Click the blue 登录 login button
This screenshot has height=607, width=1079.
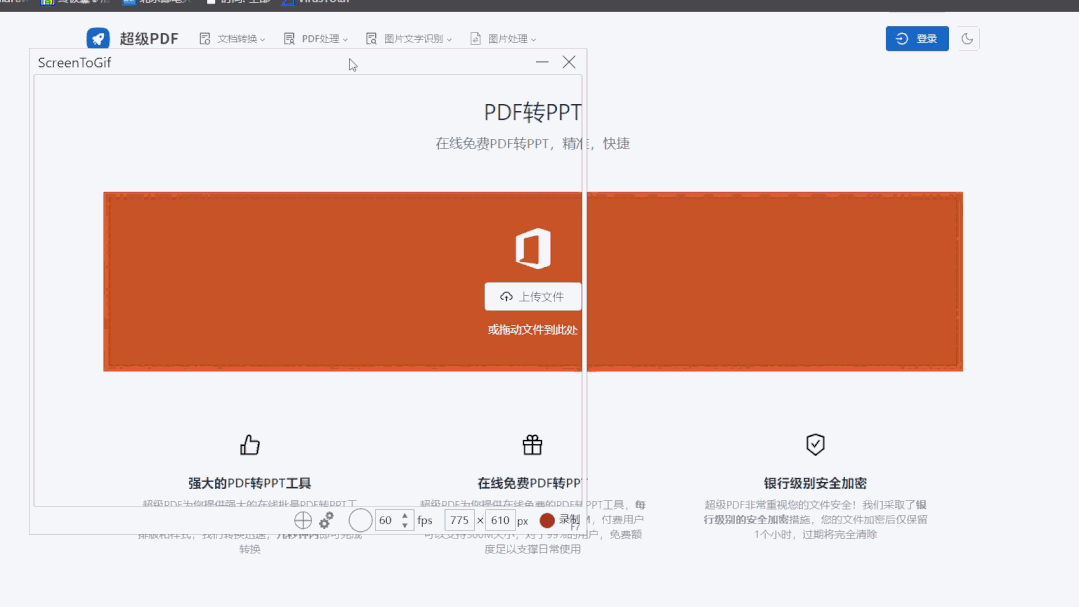(x=917, y=39)
